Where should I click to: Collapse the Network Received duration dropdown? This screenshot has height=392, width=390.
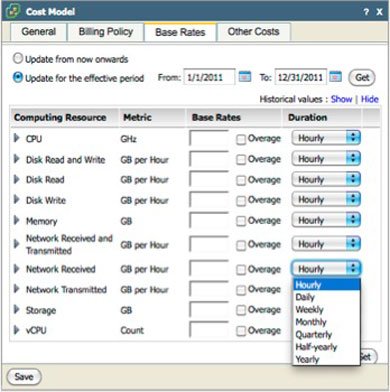coord(326,269)
